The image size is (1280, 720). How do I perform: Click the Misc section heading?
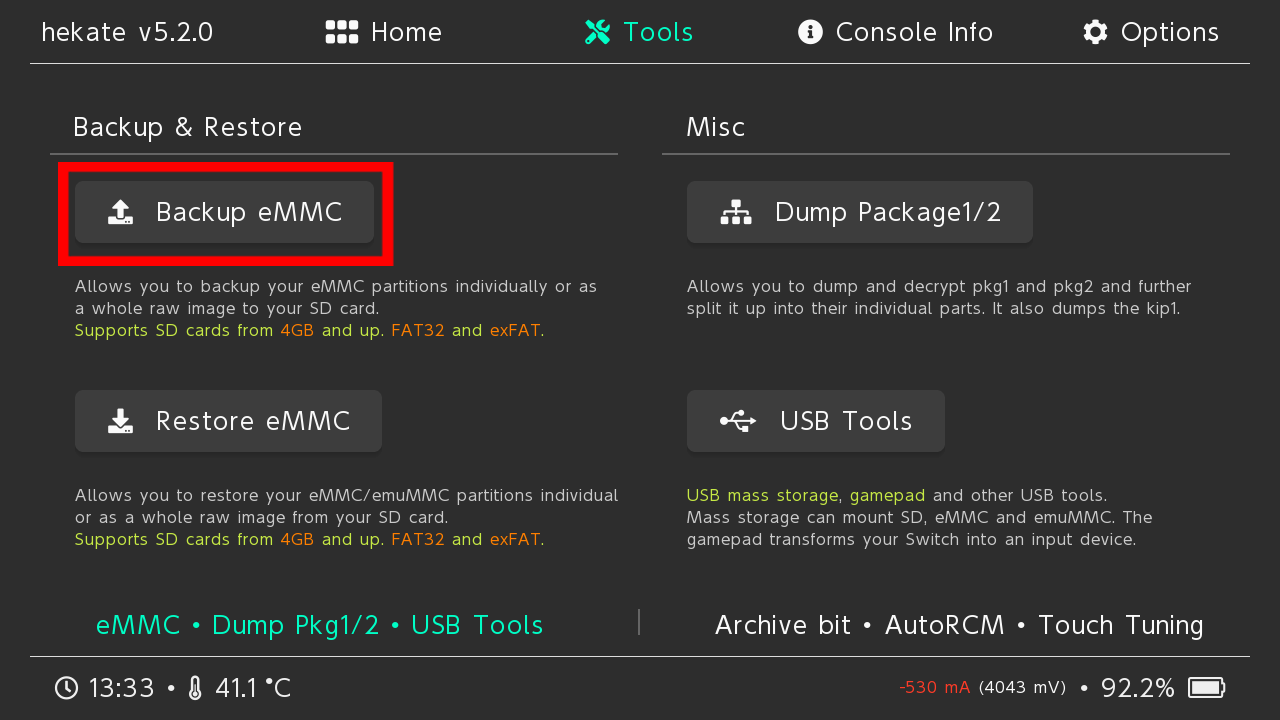coord(716,128)
